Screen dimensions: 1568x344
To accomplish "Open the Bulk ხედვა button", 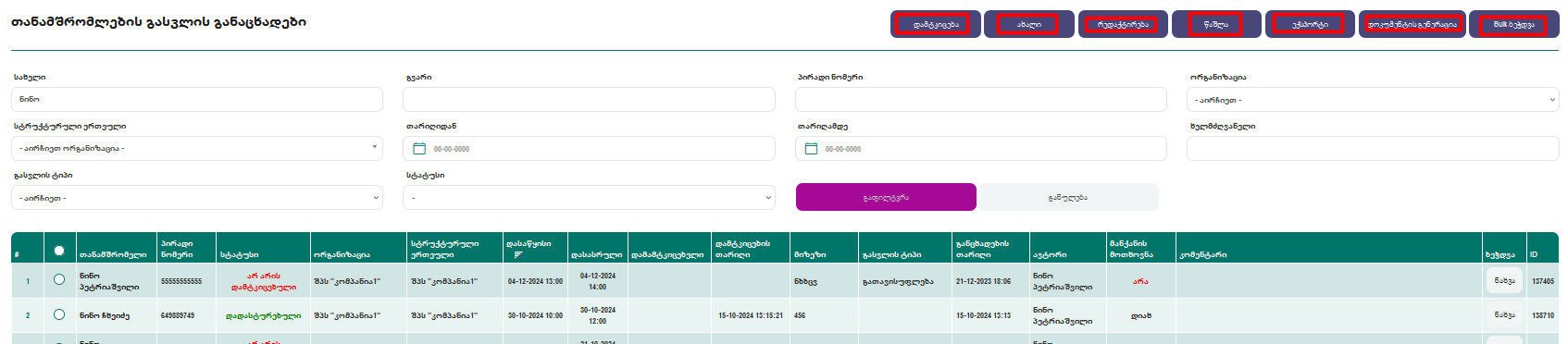I will coord(1514,24).
